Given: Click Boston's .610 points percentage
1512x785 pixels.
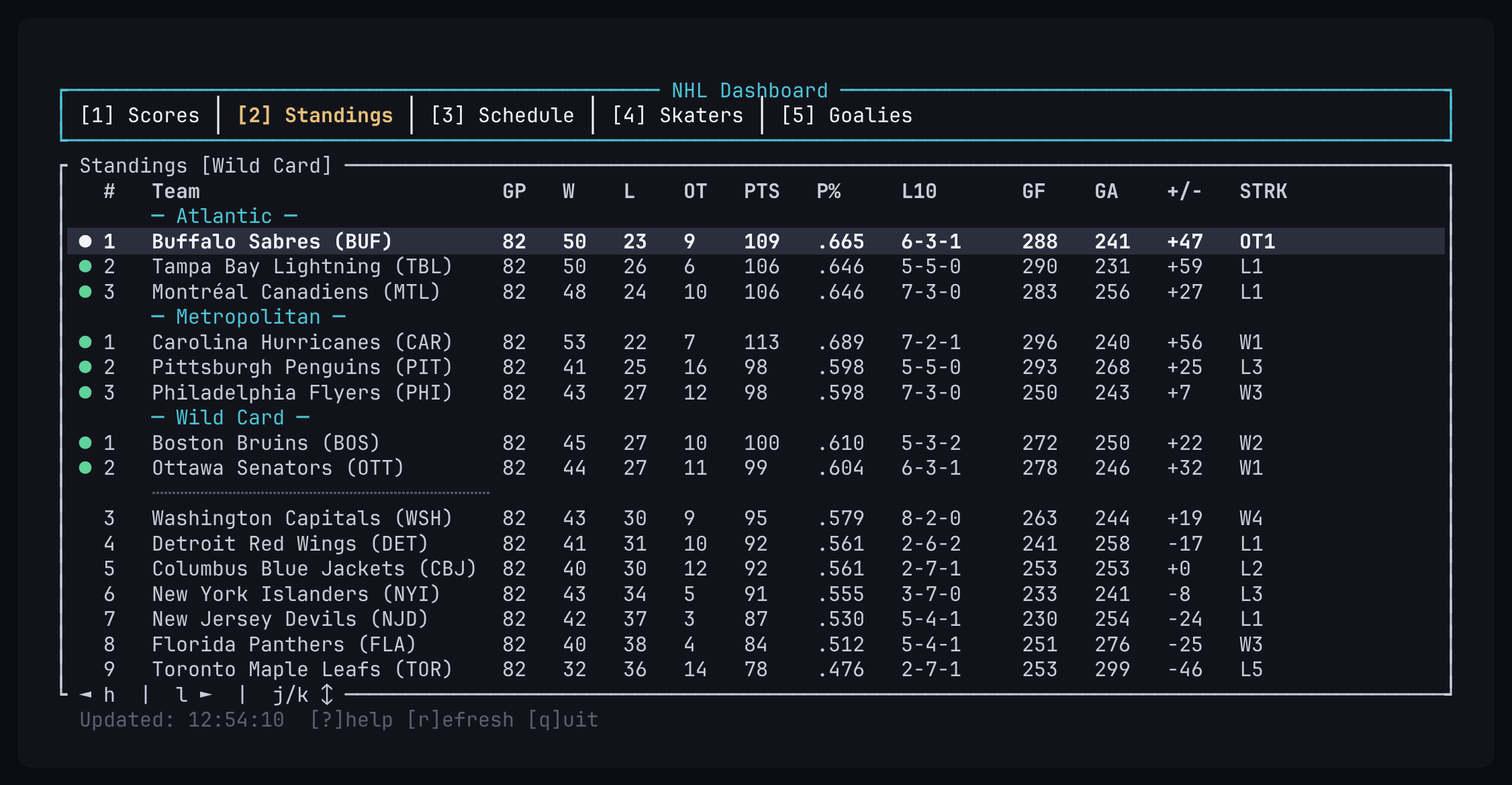Looking at the screenshot, I should point(841,443).
